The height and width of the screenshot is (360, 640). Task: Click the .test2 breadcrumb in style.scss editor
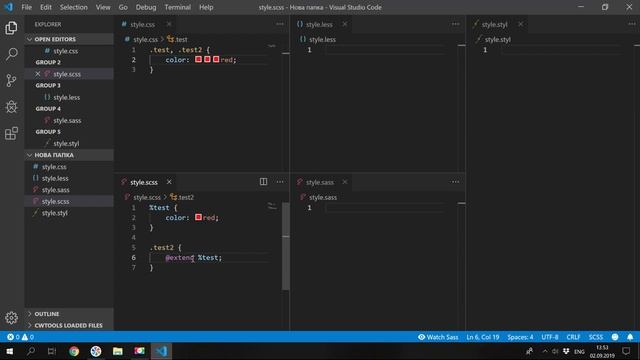pos(182,197)
